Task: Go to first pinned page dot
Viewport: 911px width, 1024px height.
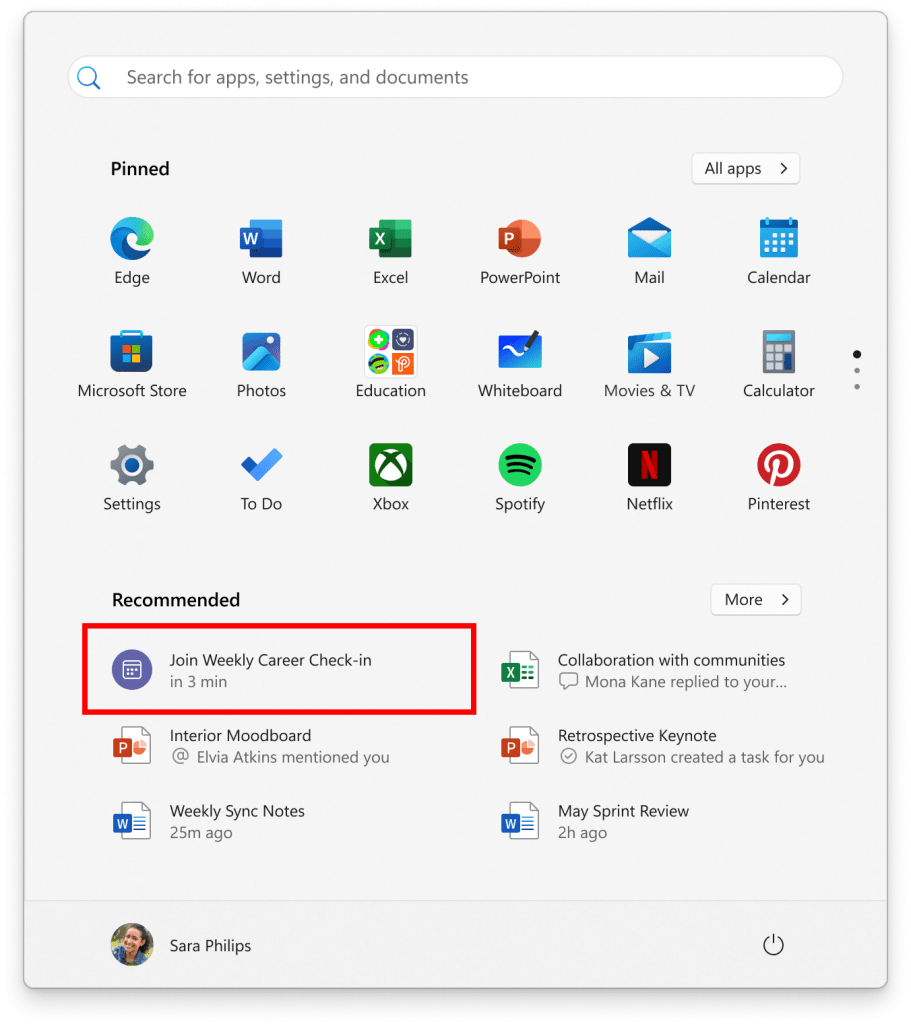Action: tap(857, 354)
